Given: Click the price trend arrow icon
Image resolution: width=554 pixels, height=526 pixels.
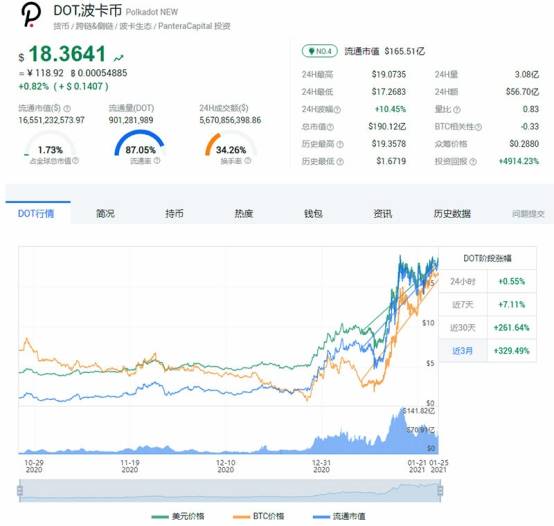Looking at the screenshot, I should (119, 58).
